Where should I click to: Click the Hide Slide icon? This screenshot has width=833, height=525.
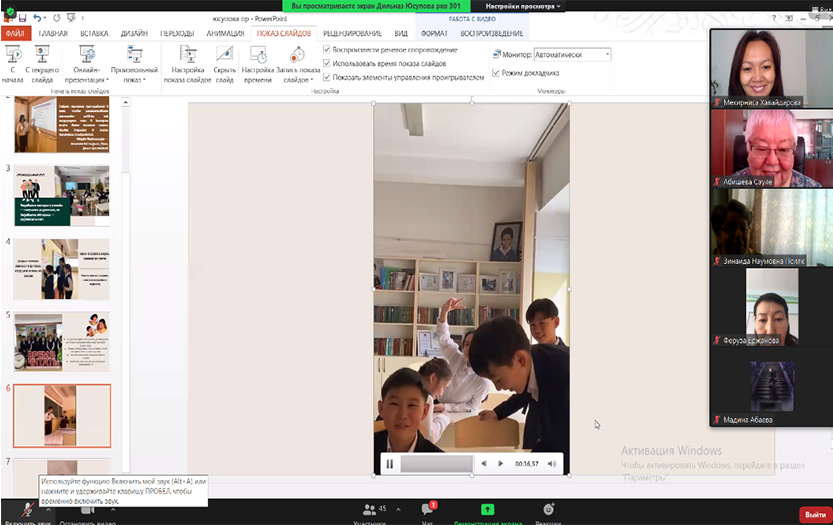click(225, 56)
